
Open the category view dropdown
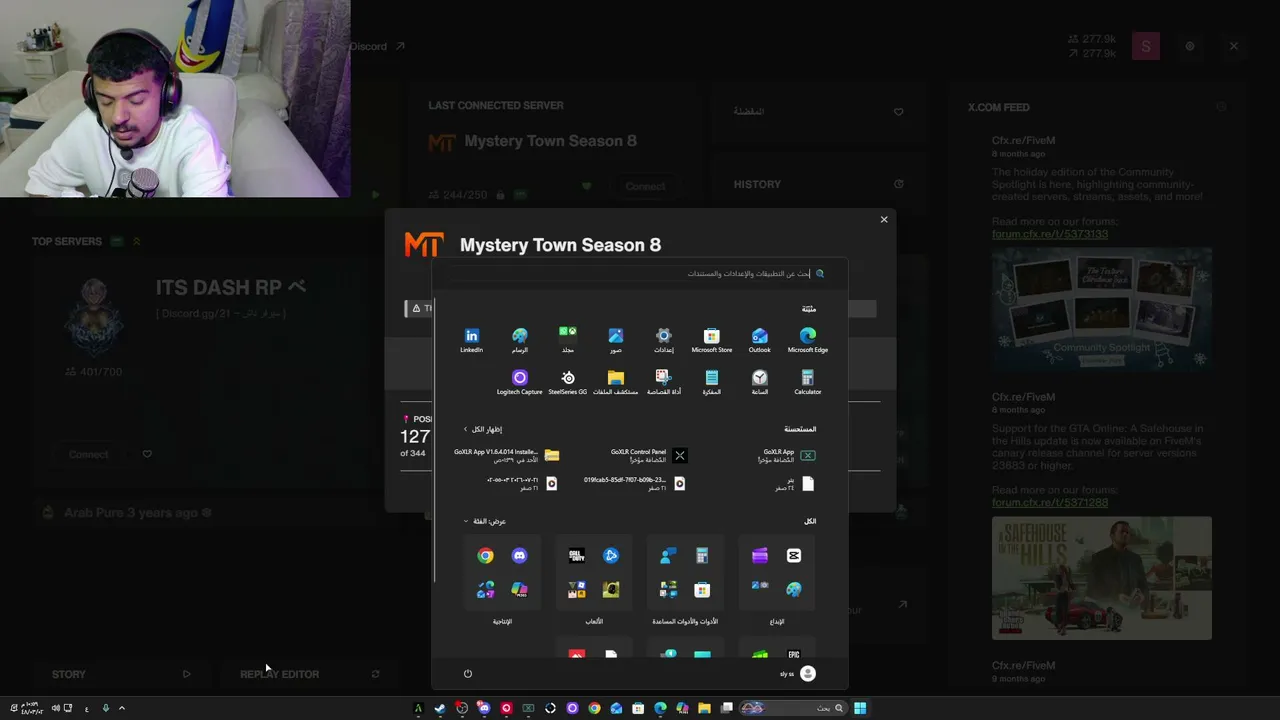[x=485, y=521]
